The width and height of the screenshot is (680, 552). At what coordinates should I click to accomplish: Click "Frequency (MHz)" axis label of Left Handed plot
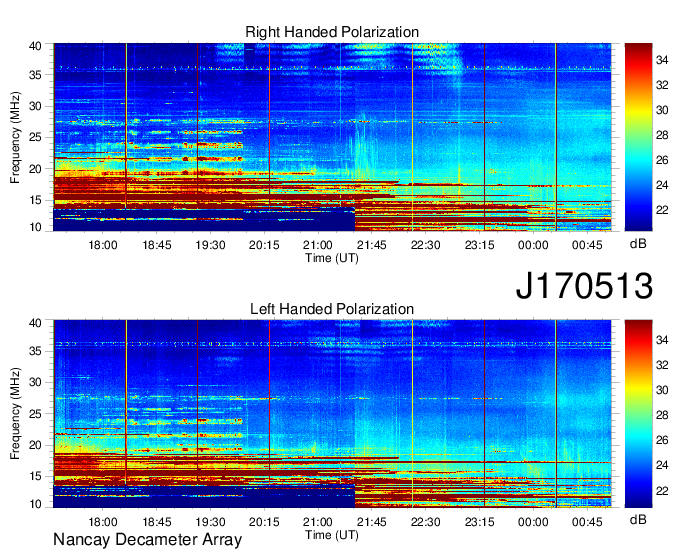click(x=15, y=414)
